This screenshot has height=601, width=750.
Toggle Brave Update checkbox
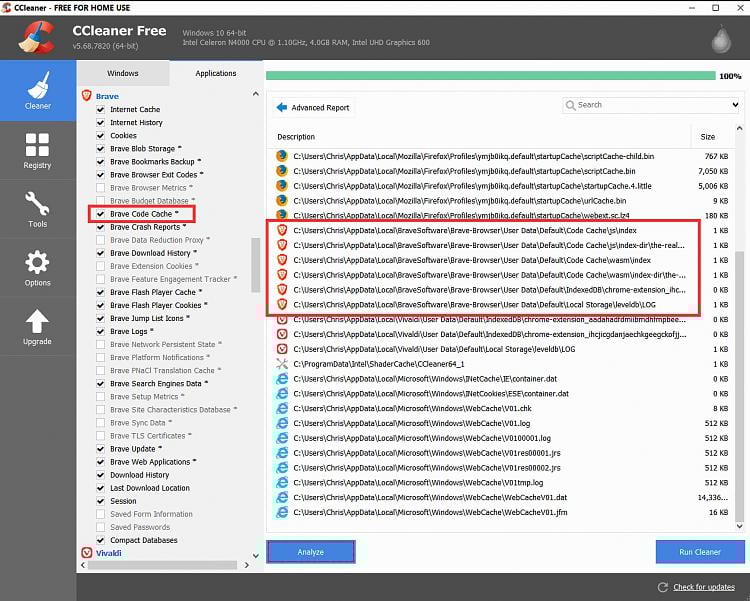tap(100, 449)
